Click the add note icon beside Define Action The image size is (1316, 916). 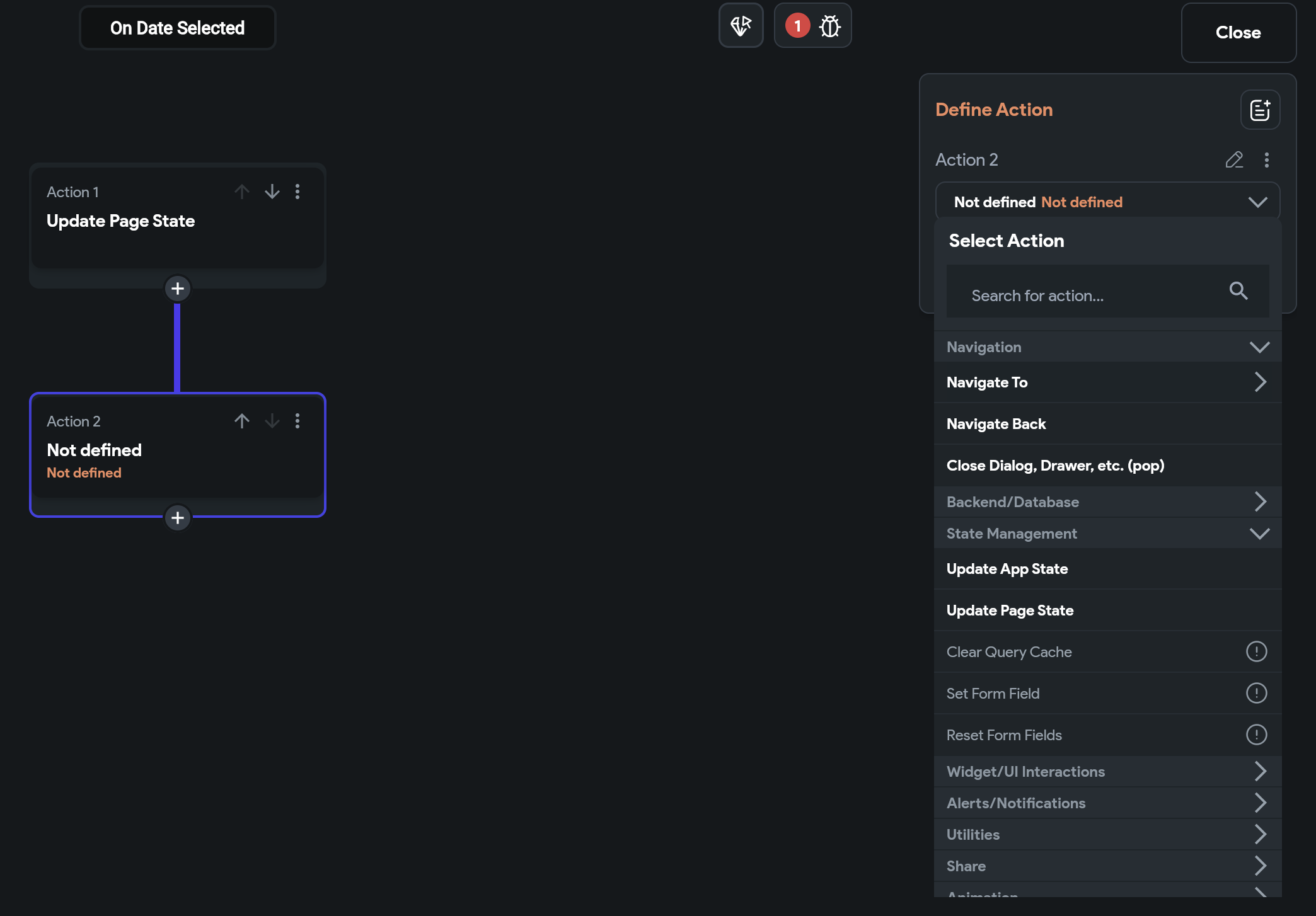[x=1259, y=110]
